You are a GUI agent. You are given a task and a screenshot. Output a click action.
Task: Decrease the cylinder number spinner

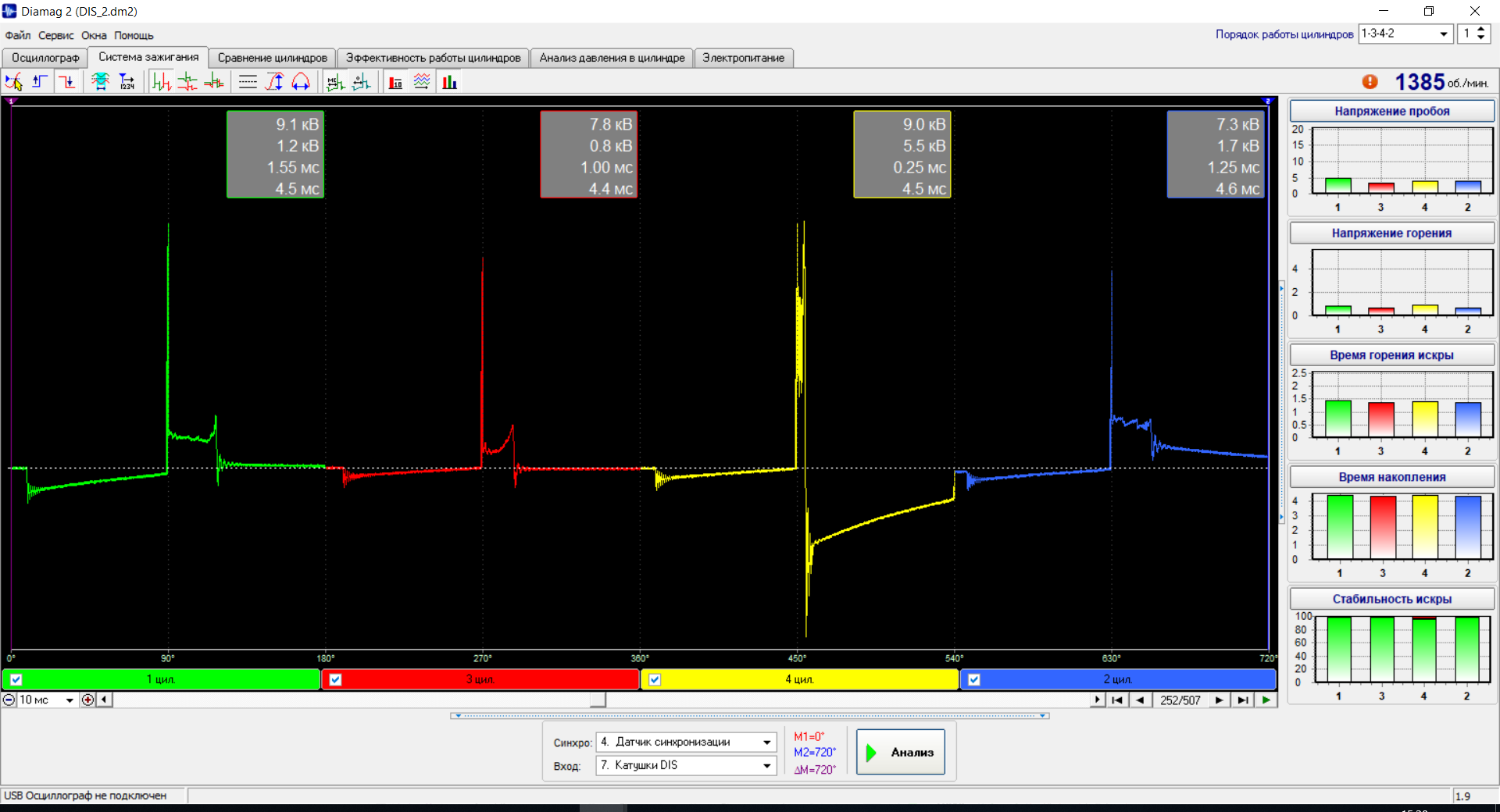[1480, 38]
